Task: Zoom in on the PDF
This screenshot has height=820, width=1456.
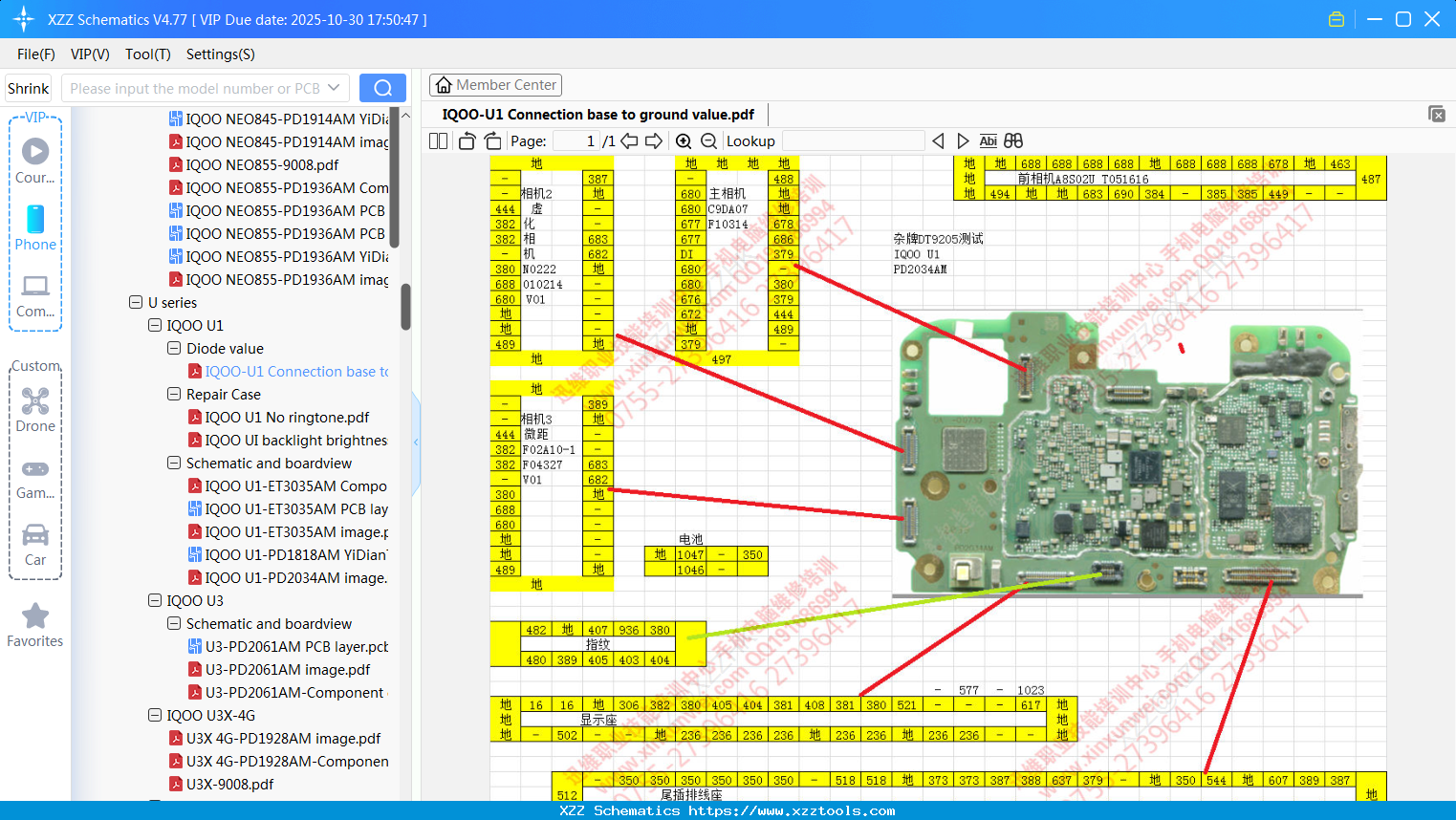Action: point(684,141)
